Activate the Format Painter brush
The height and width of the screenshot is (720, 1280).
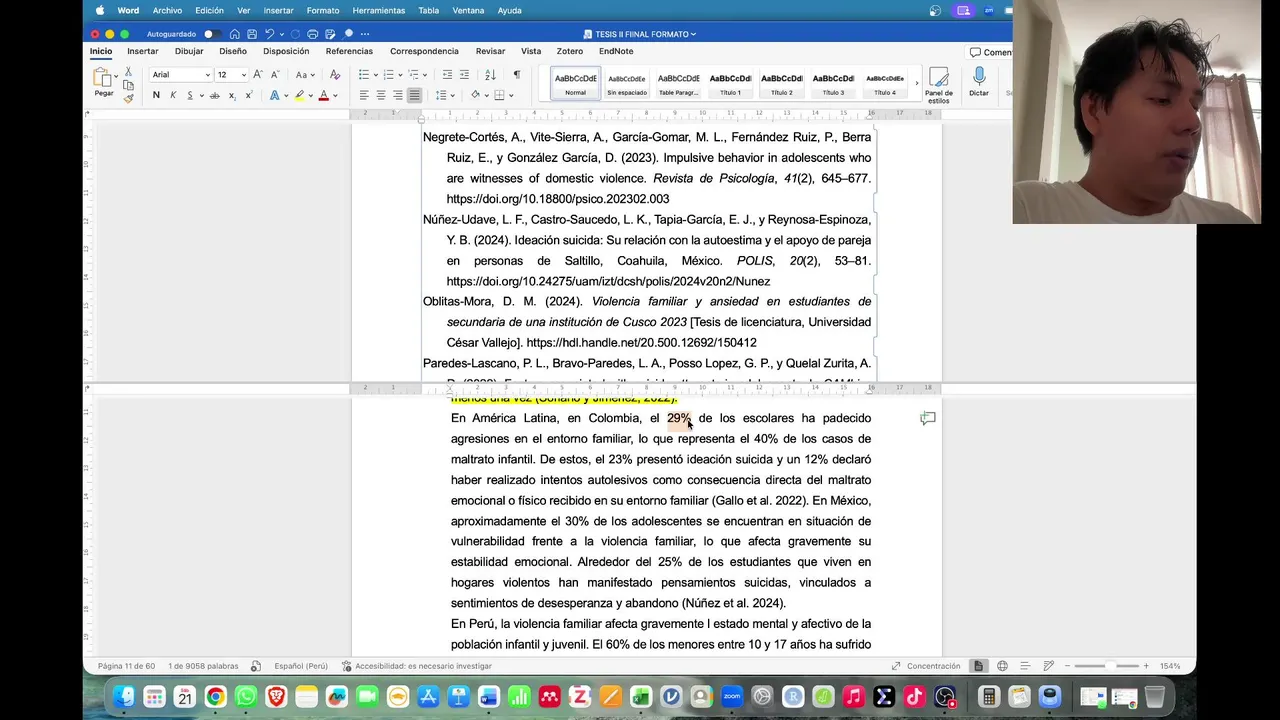[128, 98]
